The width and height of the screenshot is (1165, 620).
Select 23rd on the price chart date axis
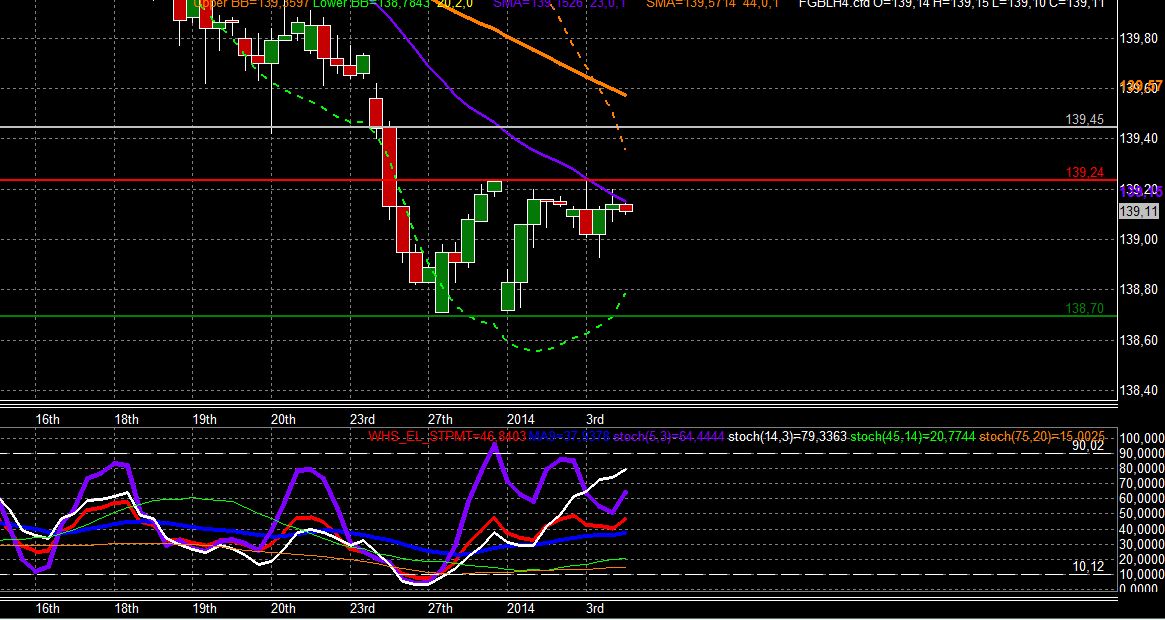(362, 419)
